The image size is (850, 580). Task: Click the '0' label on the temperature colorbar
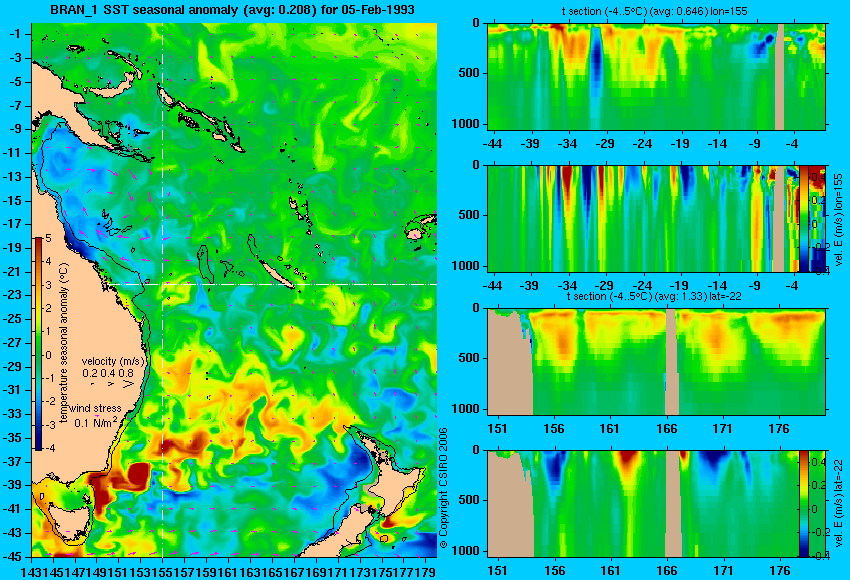48,355
